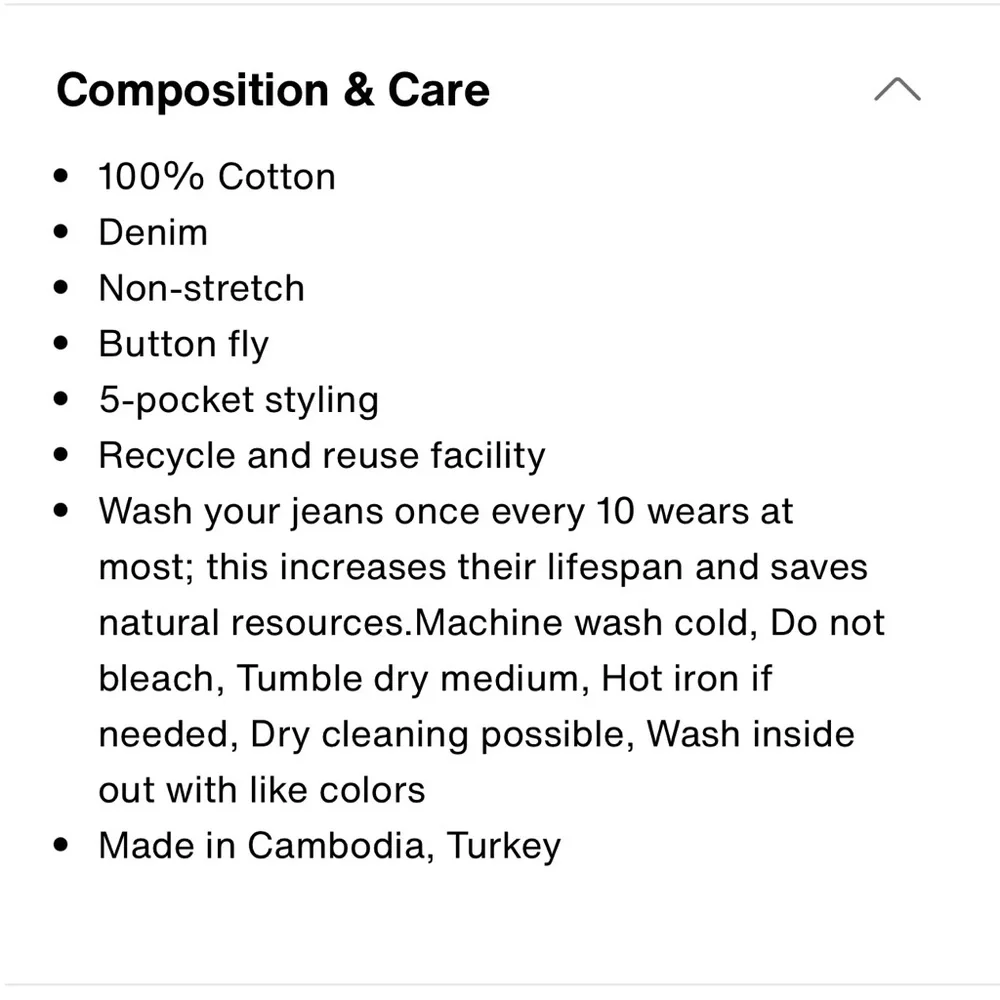The width and height of the screenshot is (1000, 1000).
Task: Click the Denim list item text
Action: (x=153, y=233)
